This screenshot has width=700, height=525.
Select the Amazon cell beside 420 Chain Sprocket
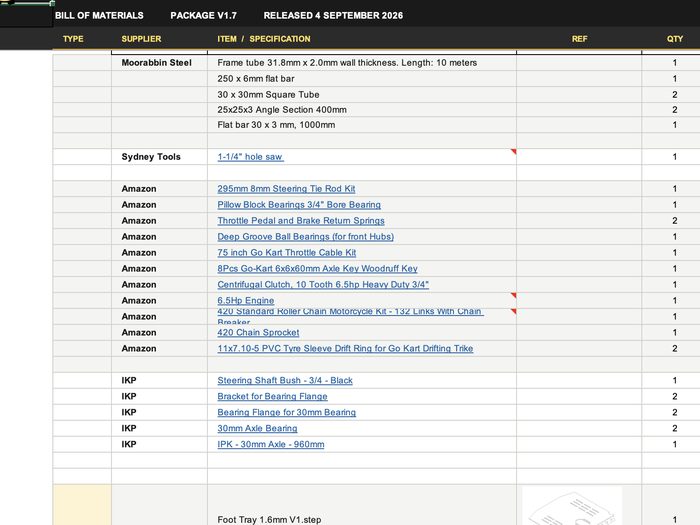pos(159,333)
